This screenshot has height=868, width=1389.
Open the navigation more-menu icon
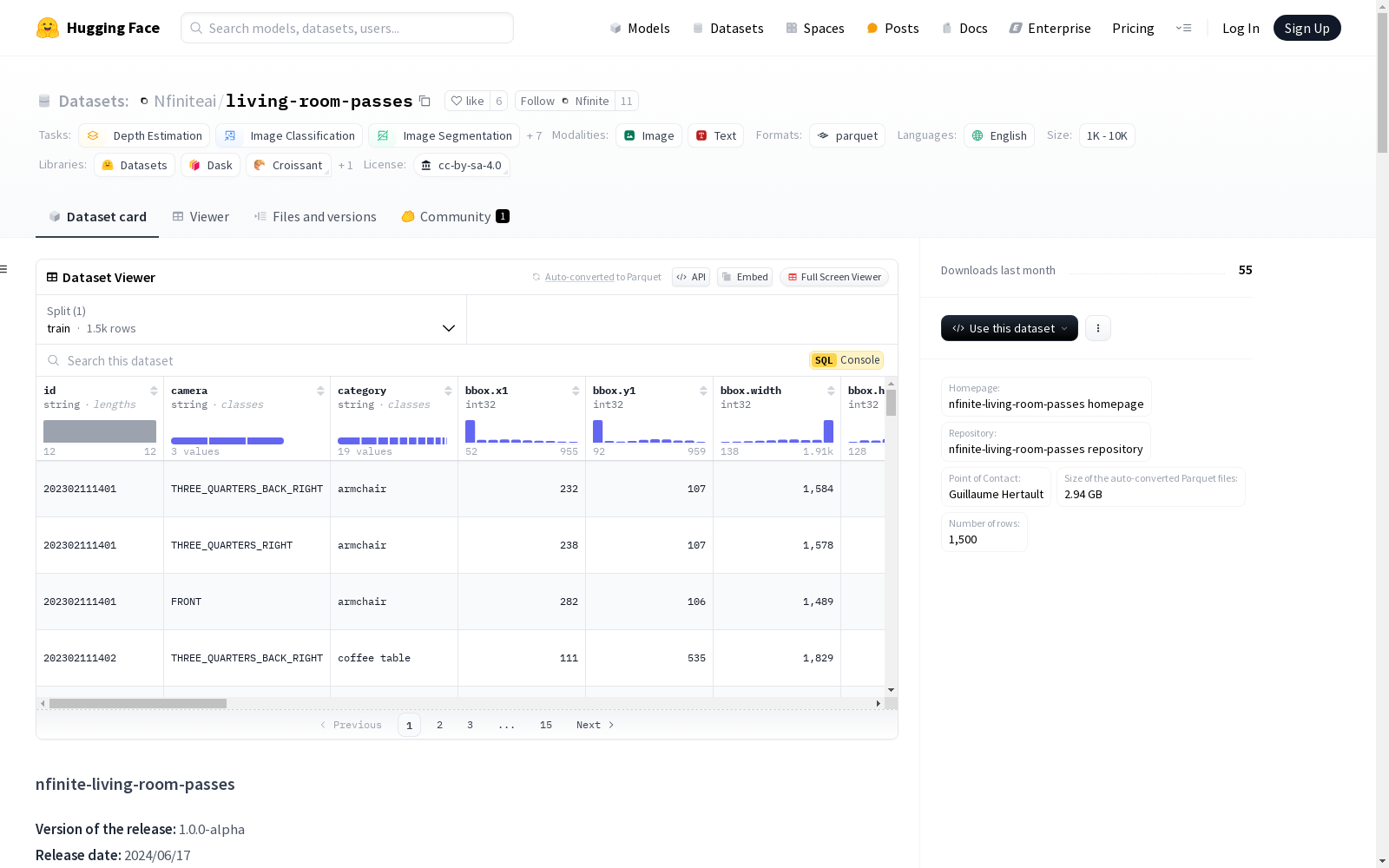(1183, 28)
